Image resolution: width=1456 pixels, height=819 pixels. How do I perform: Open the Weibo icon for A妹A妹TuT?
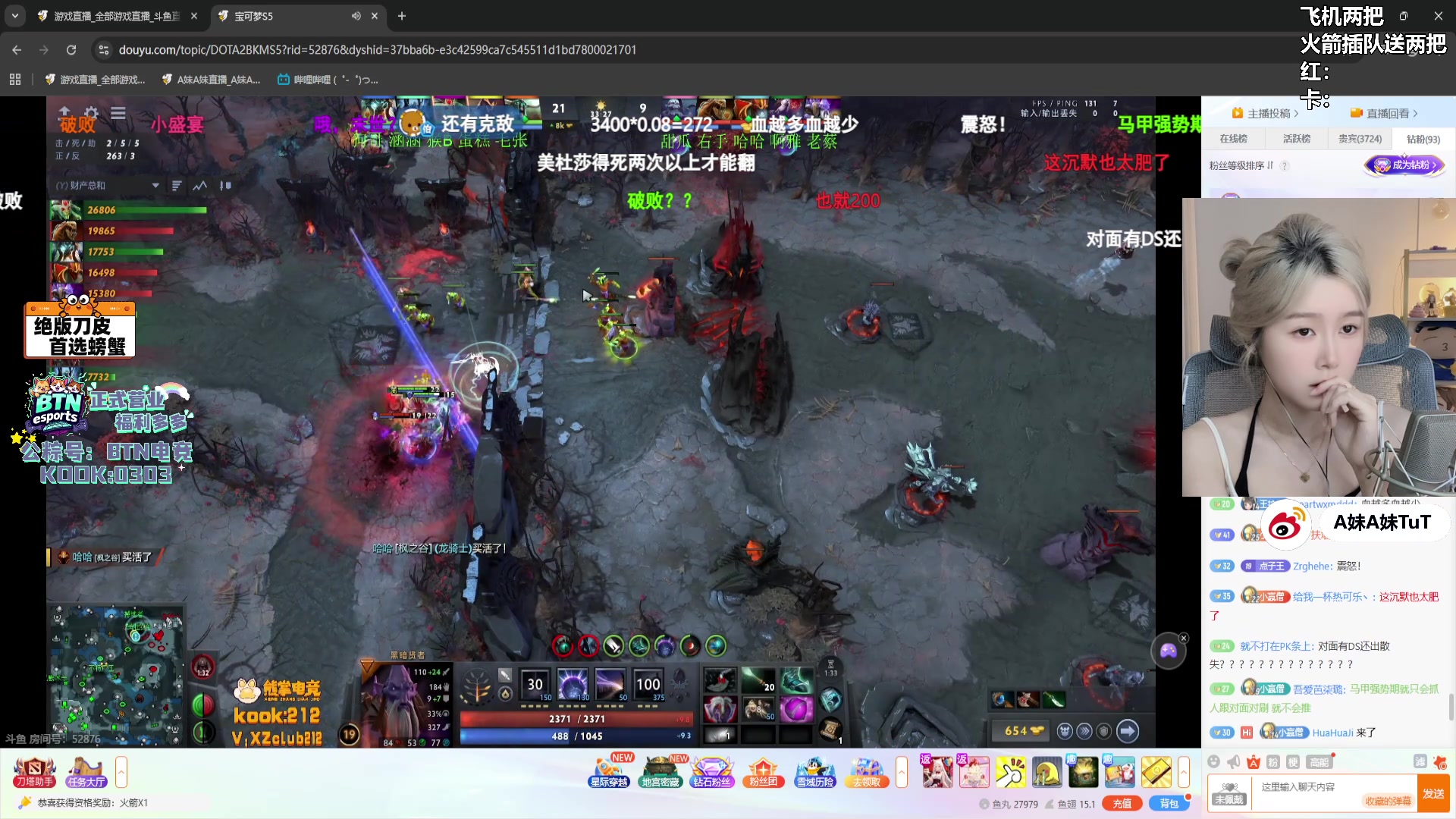(x=1285, y=525)
